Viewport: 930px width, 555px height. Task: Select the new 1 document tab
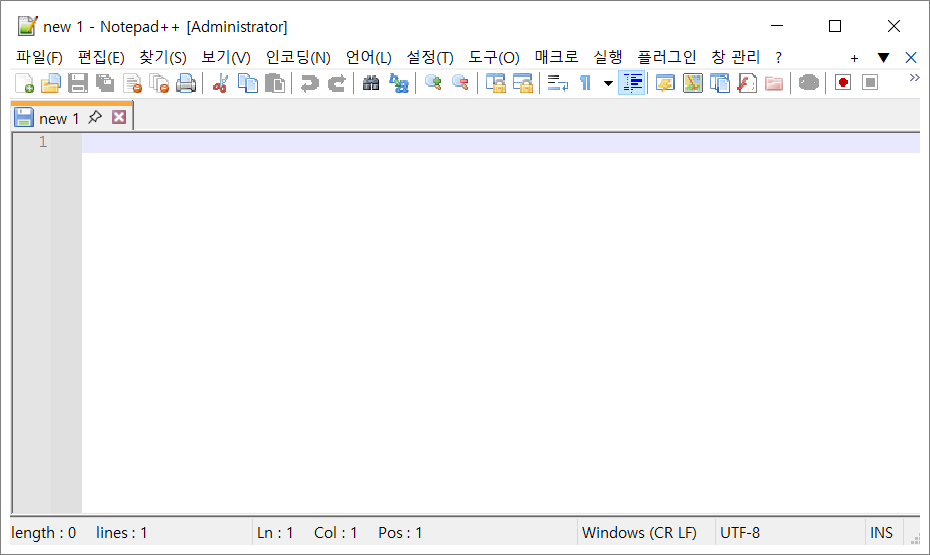click(59, 119)
